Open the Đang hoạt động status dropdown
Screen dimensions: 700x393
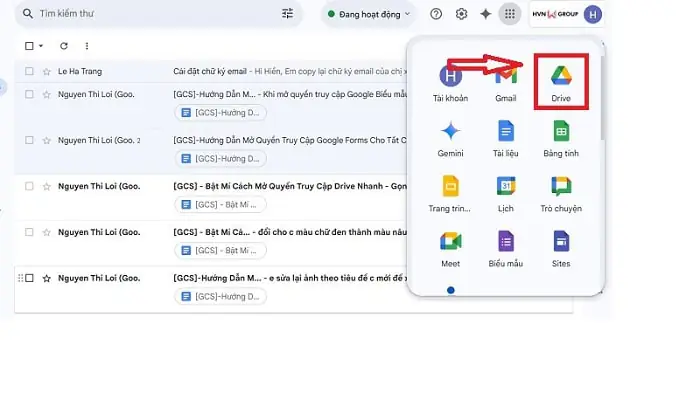[x=369, y=14]
